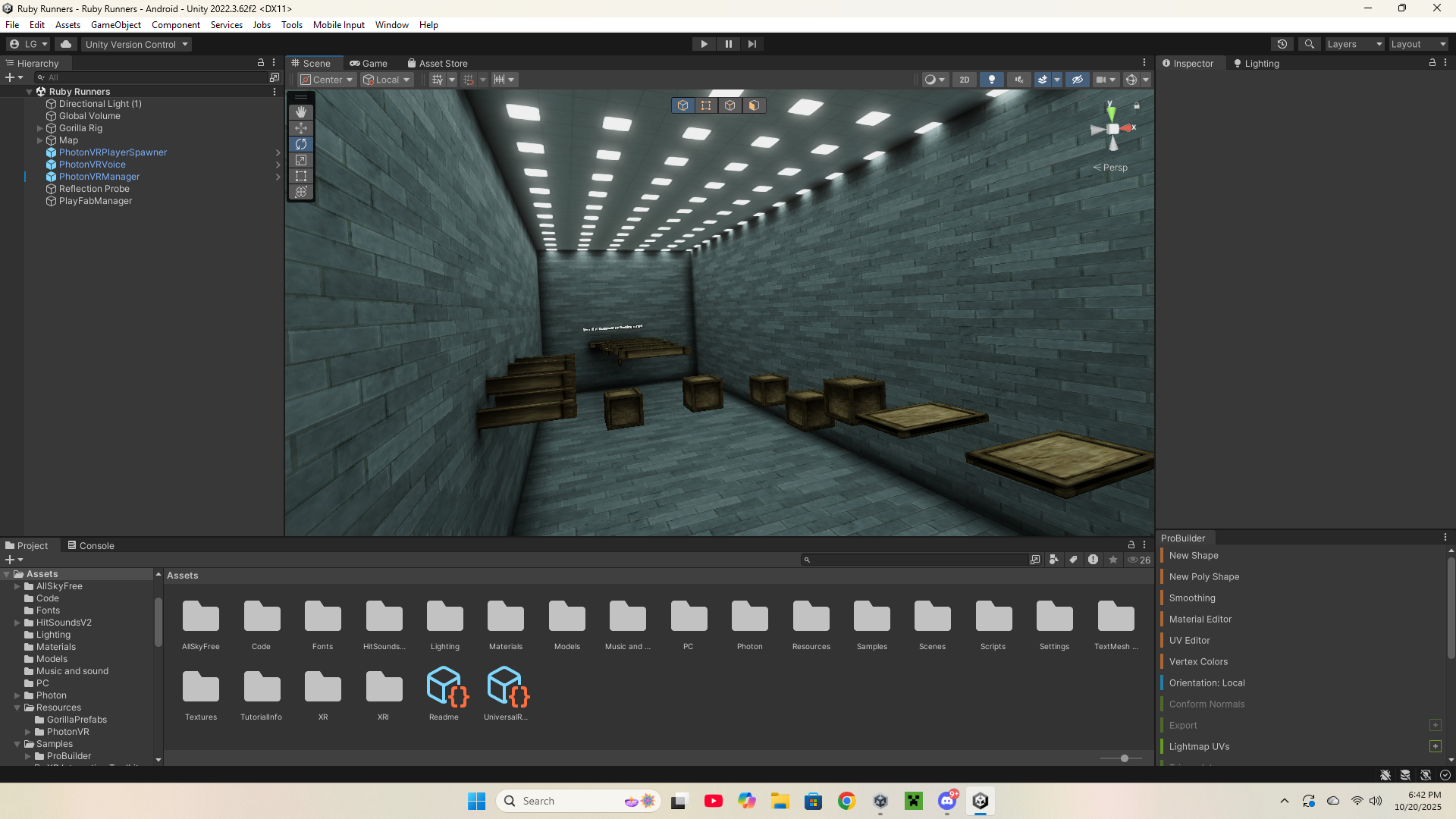Toggle scene lighting lightbulb button
1456x819 pixels.
click(x=991, y=80)
